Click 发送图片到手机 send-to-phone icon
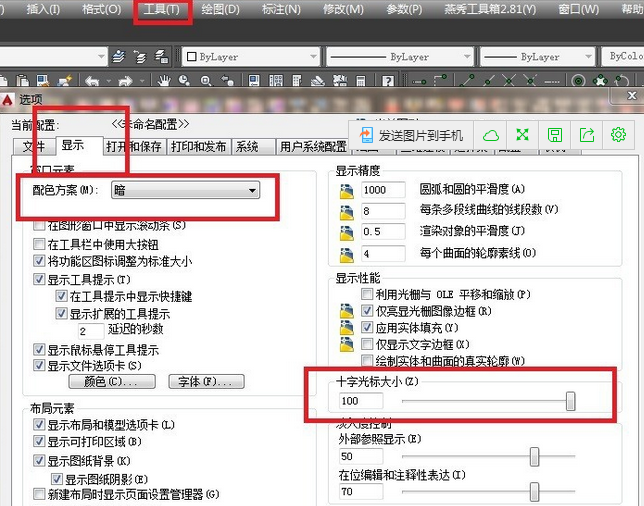The width and height of the screenshot is (644, 506). tap(365, 134)
